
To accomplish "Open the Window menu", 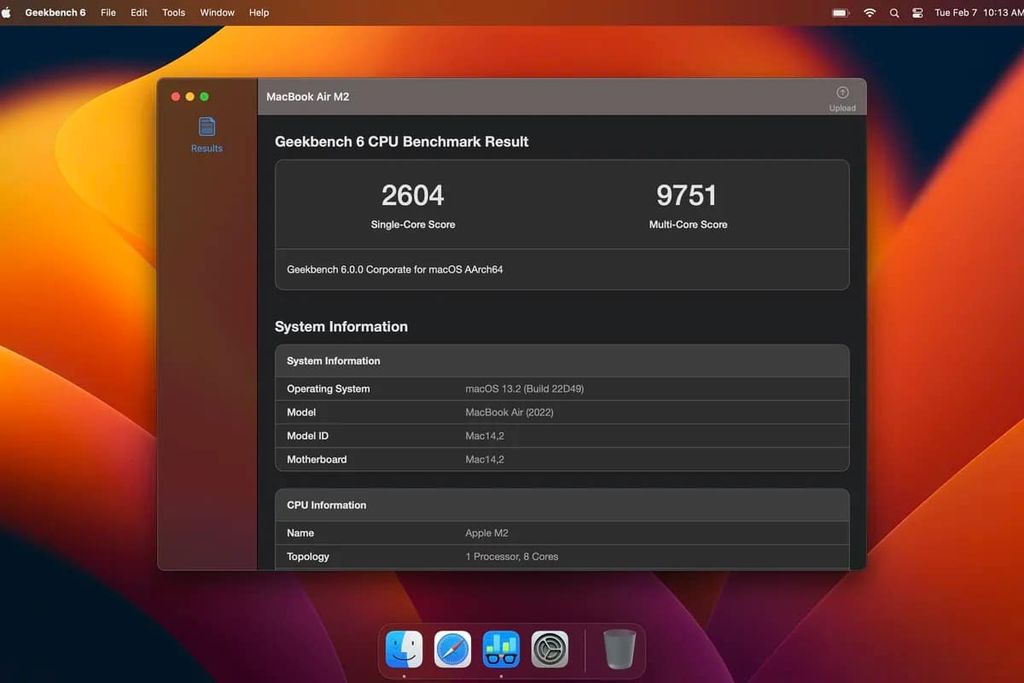I will (216, 12).
